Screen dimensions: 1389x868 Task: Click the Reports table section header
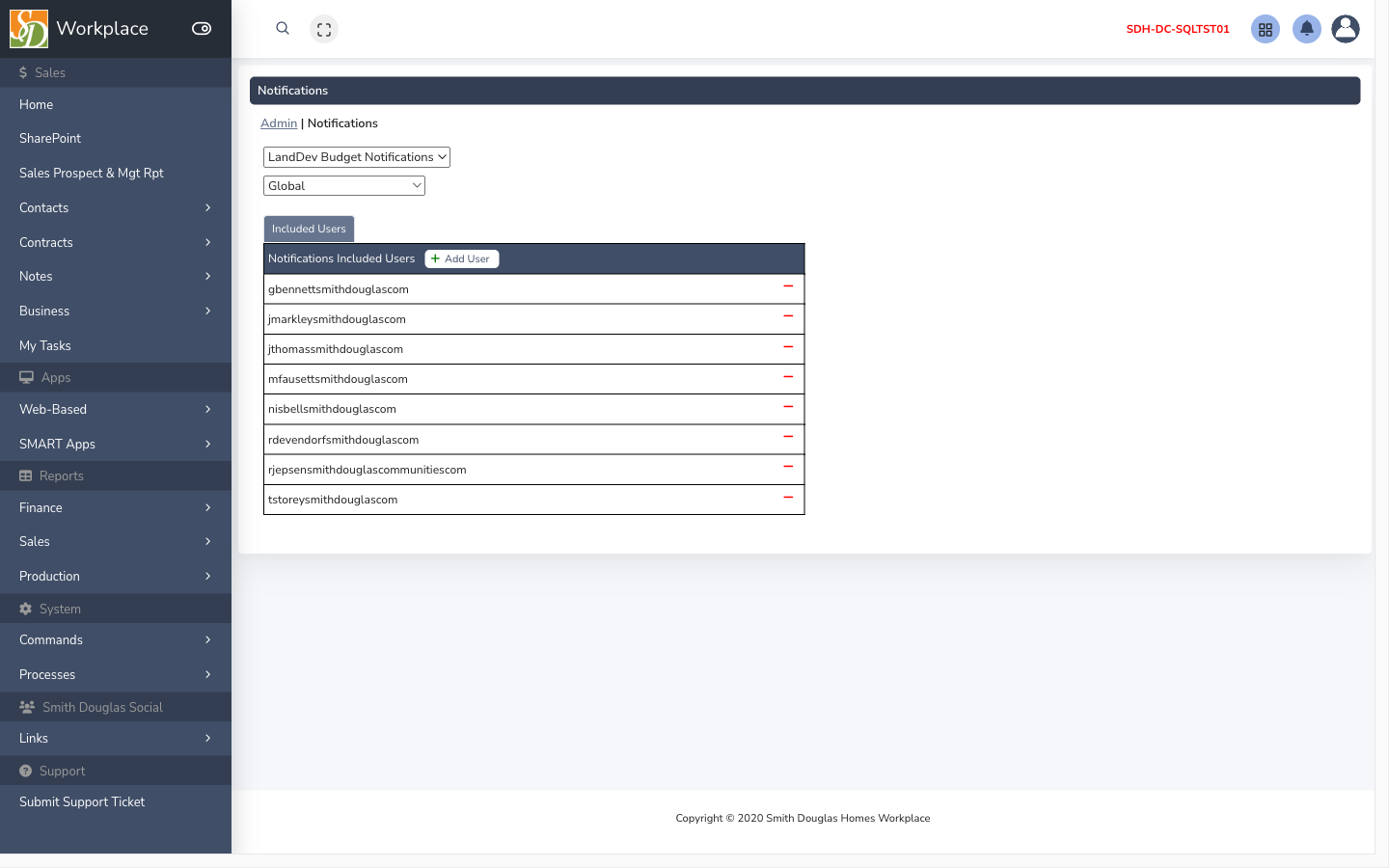pos(116,476)
